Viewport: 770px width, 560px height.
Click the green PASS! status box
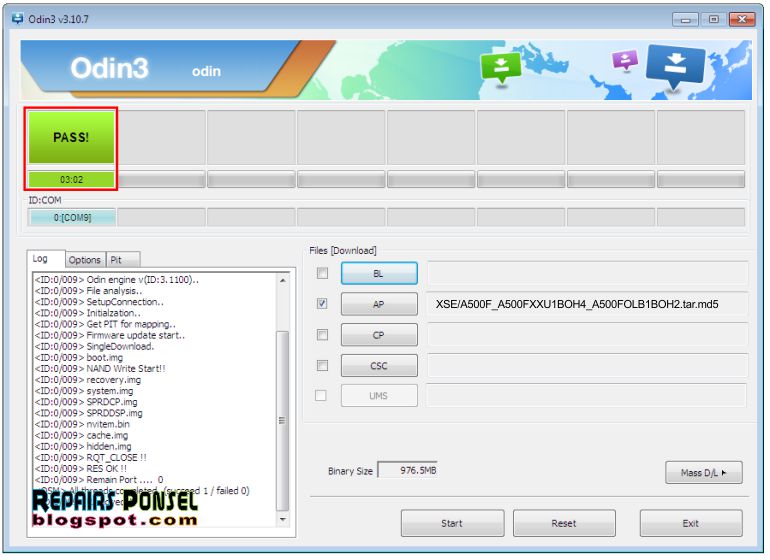71,137
